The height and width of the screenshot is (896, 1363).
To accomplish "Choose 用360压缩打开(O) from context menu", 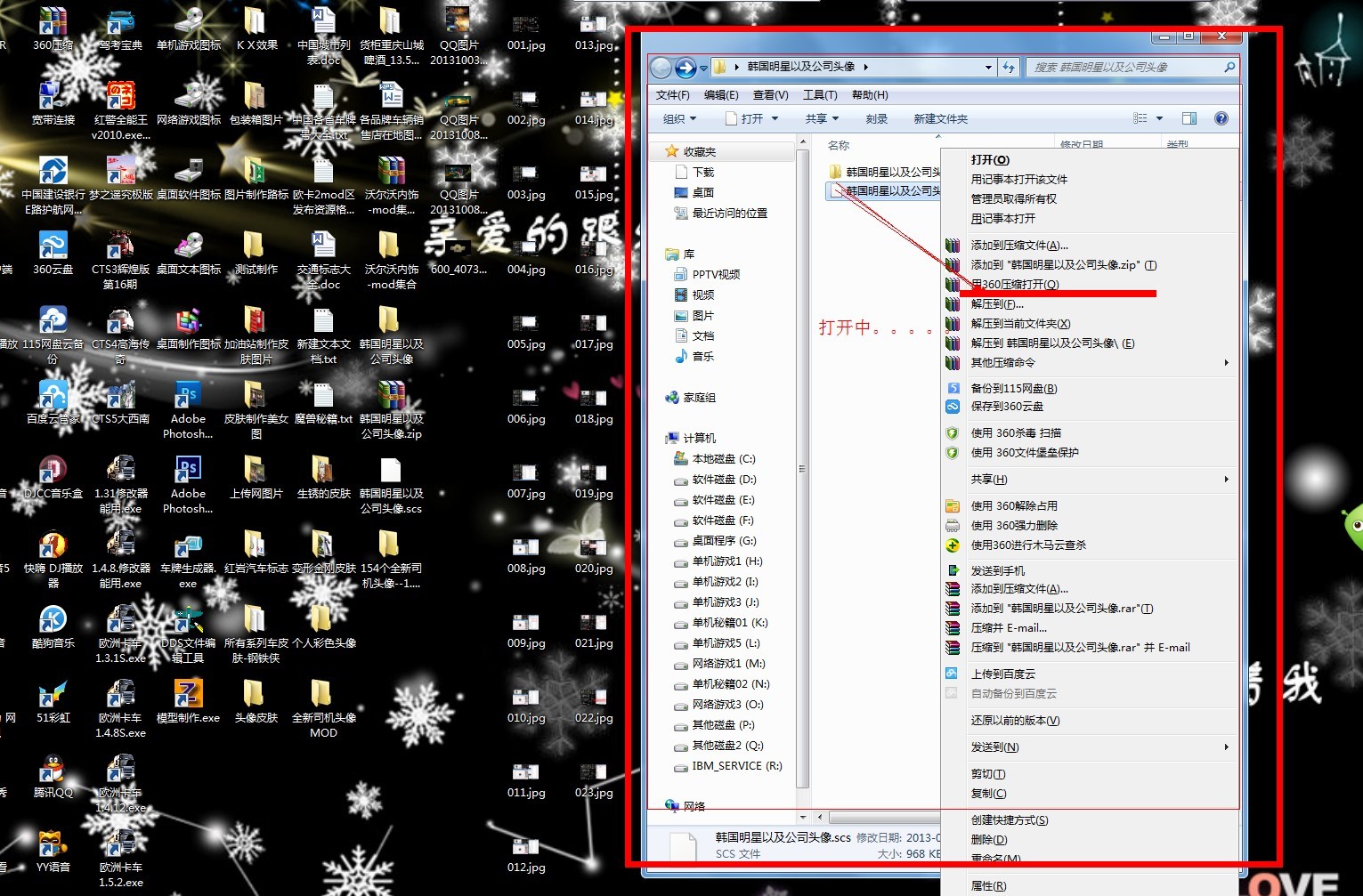I will [x=1015, y=285].
